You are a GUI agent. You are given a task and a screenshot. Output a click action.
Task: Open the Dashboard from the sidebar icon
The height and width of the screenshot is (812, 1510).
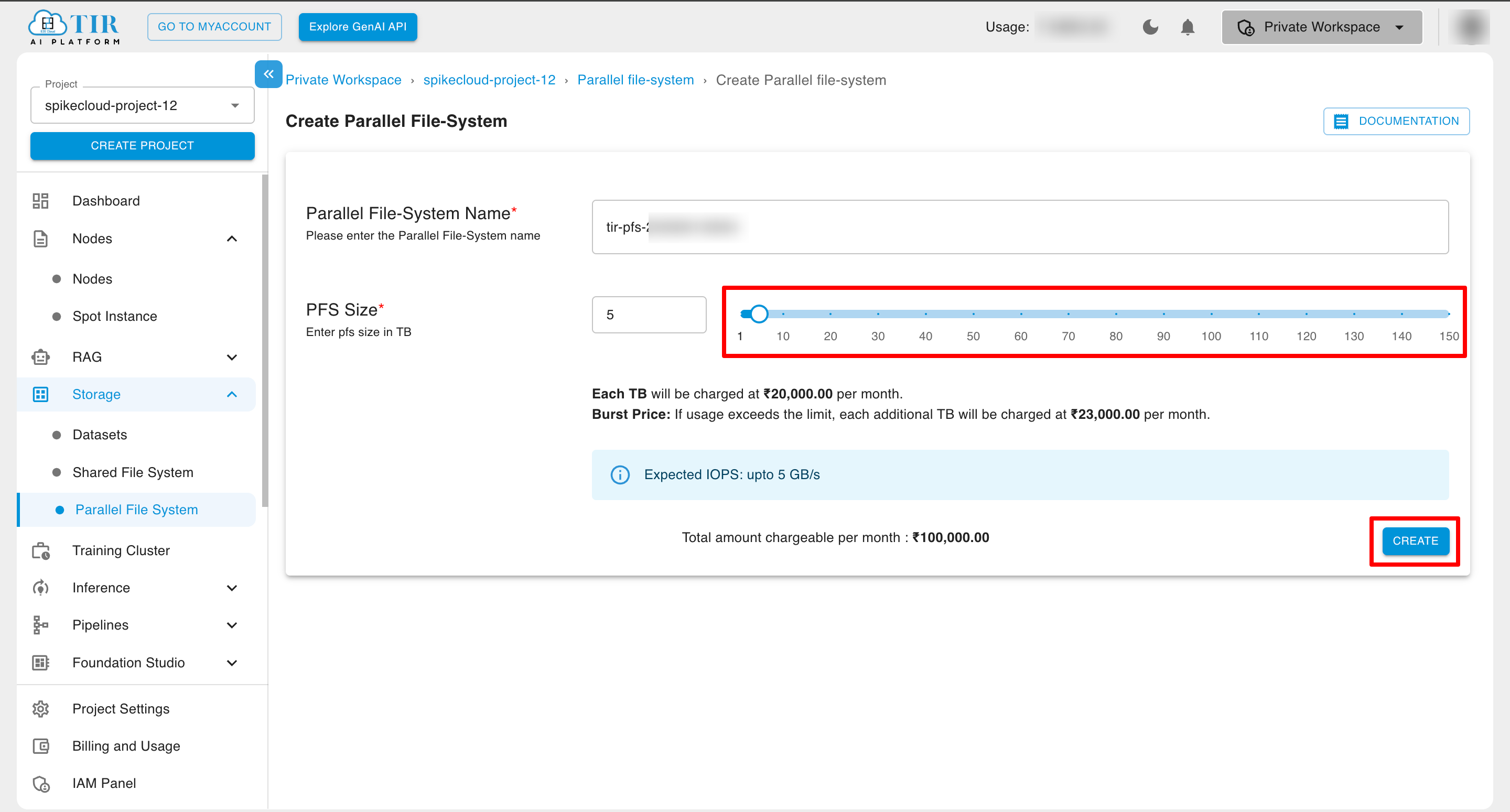[40, 200]
